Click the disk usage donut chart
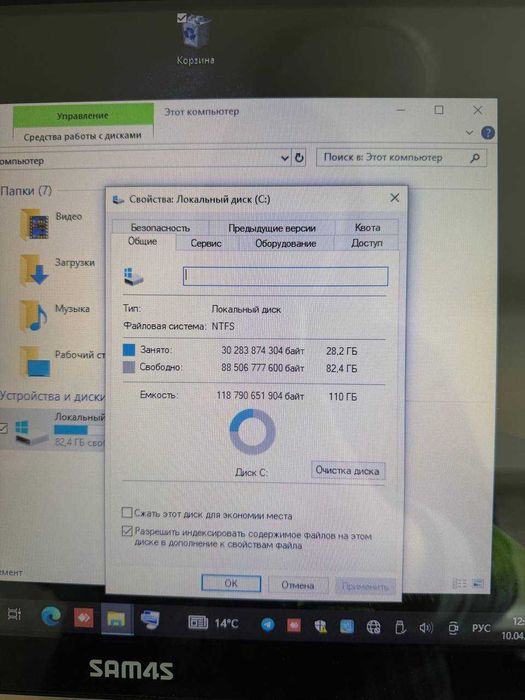Screen dimensions: 525x700 pos(252,432)
